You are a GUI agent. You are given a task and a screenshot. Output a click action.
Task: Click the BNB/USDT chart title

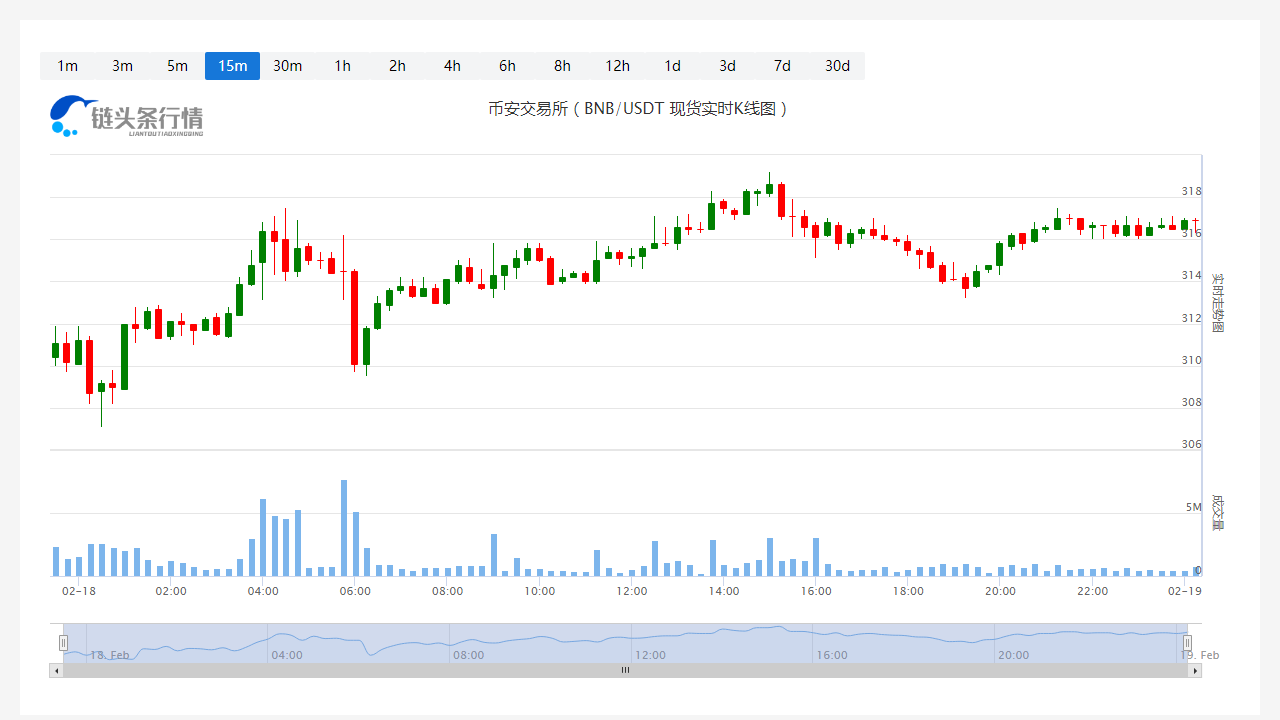[x=638, y=109]
